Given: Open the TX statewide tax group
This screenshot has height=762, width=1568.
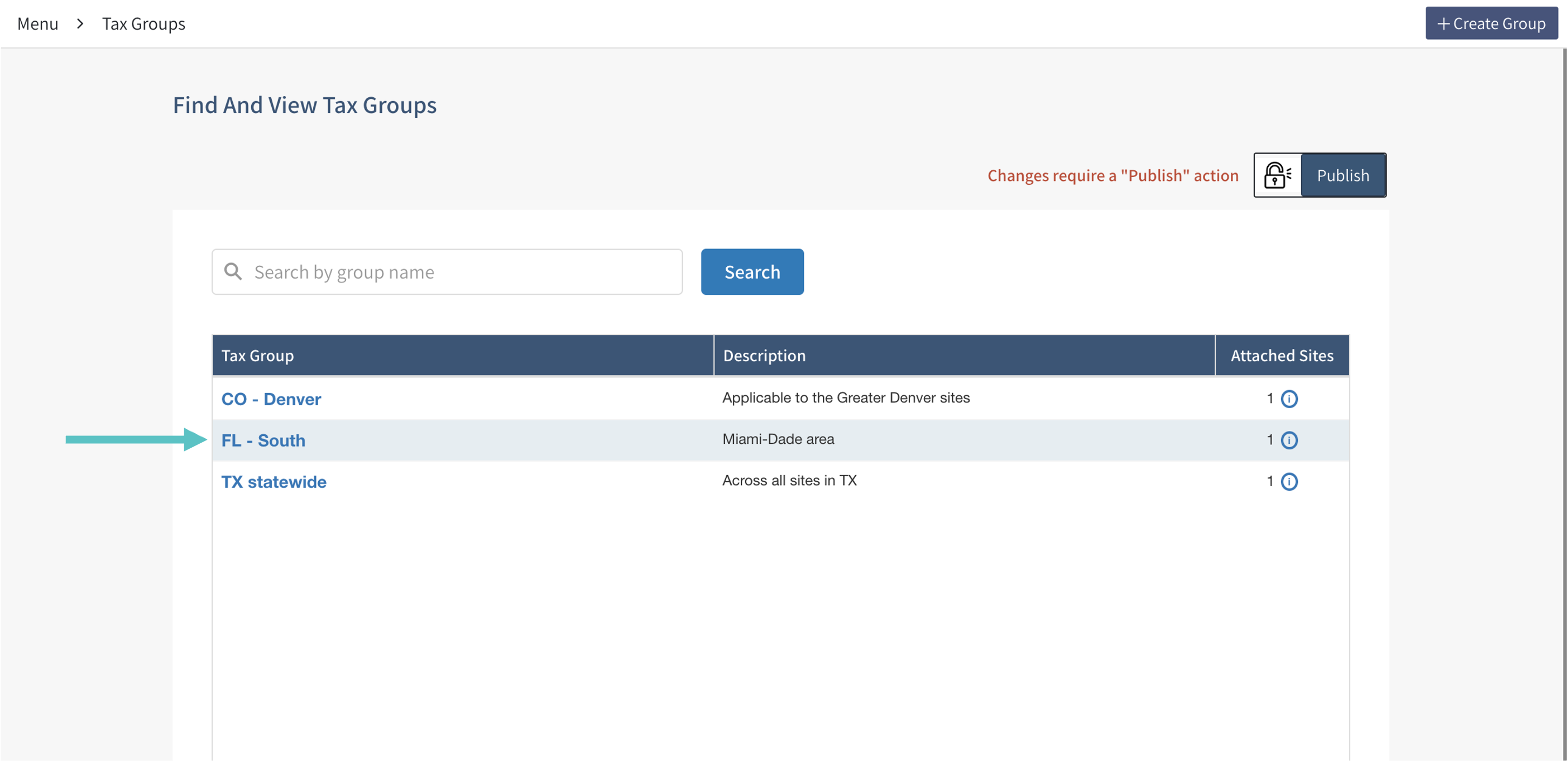Looking at the screenshot, I should coord(274,482).
